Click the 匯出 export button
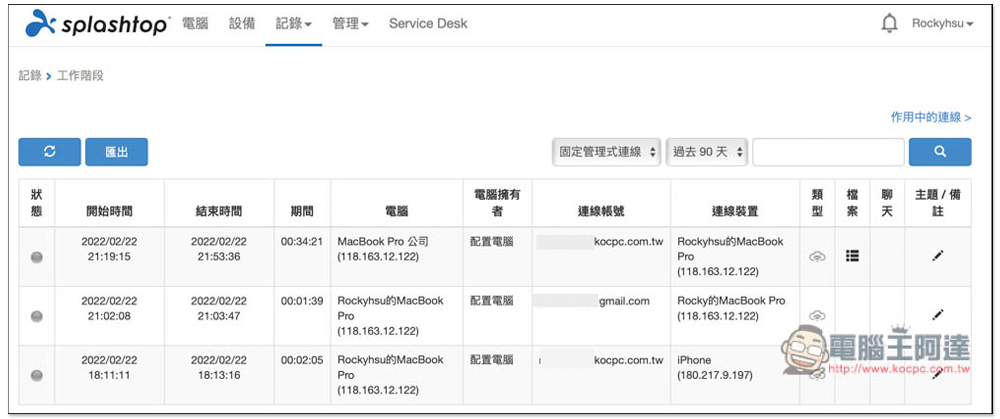The height and width of the screenshot is (419, 1000). (116, 152)
